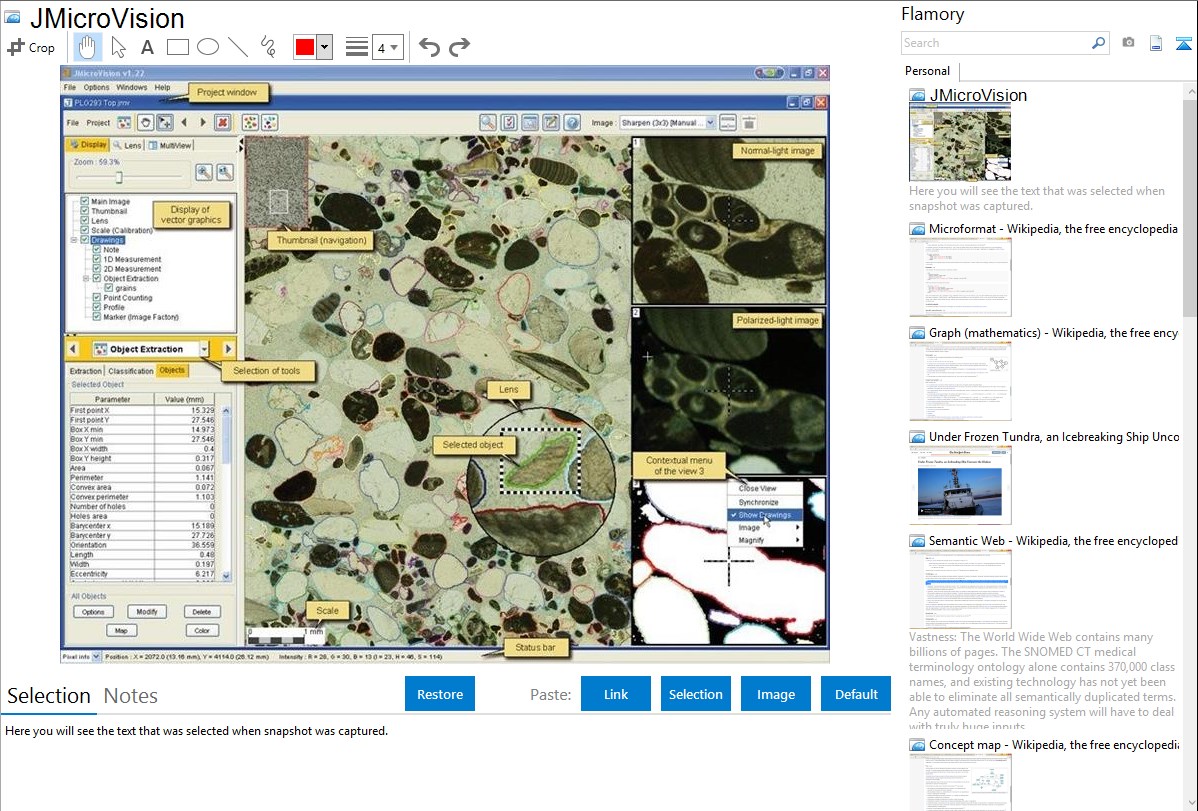
Task: Open the Lens tab in JMicroVision
Action: point(128,145)
